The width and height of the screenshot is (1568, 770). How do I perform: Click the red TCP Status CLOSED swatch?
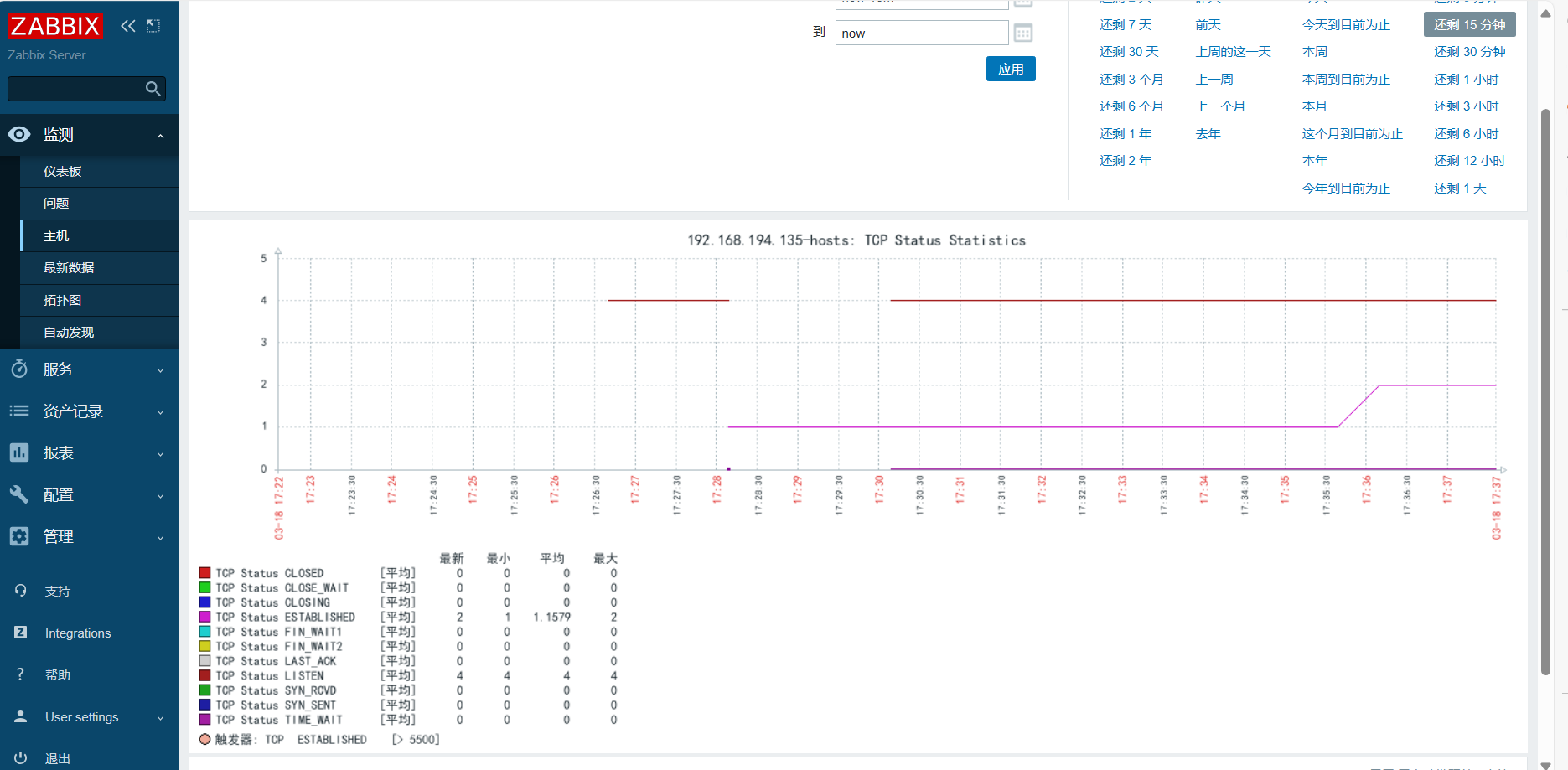(x=204, y=573)
